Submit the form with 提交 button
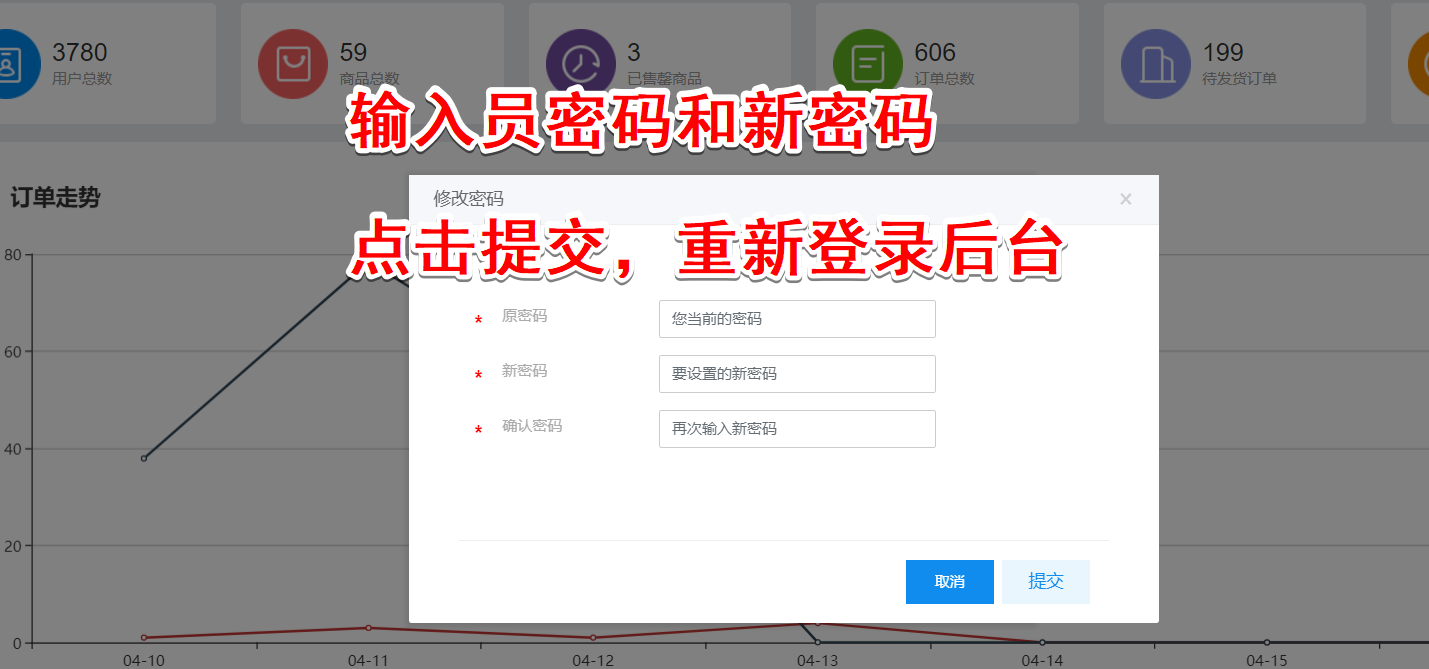Viewport: 1429px width, 669px height. click(x=1046, y=582)
